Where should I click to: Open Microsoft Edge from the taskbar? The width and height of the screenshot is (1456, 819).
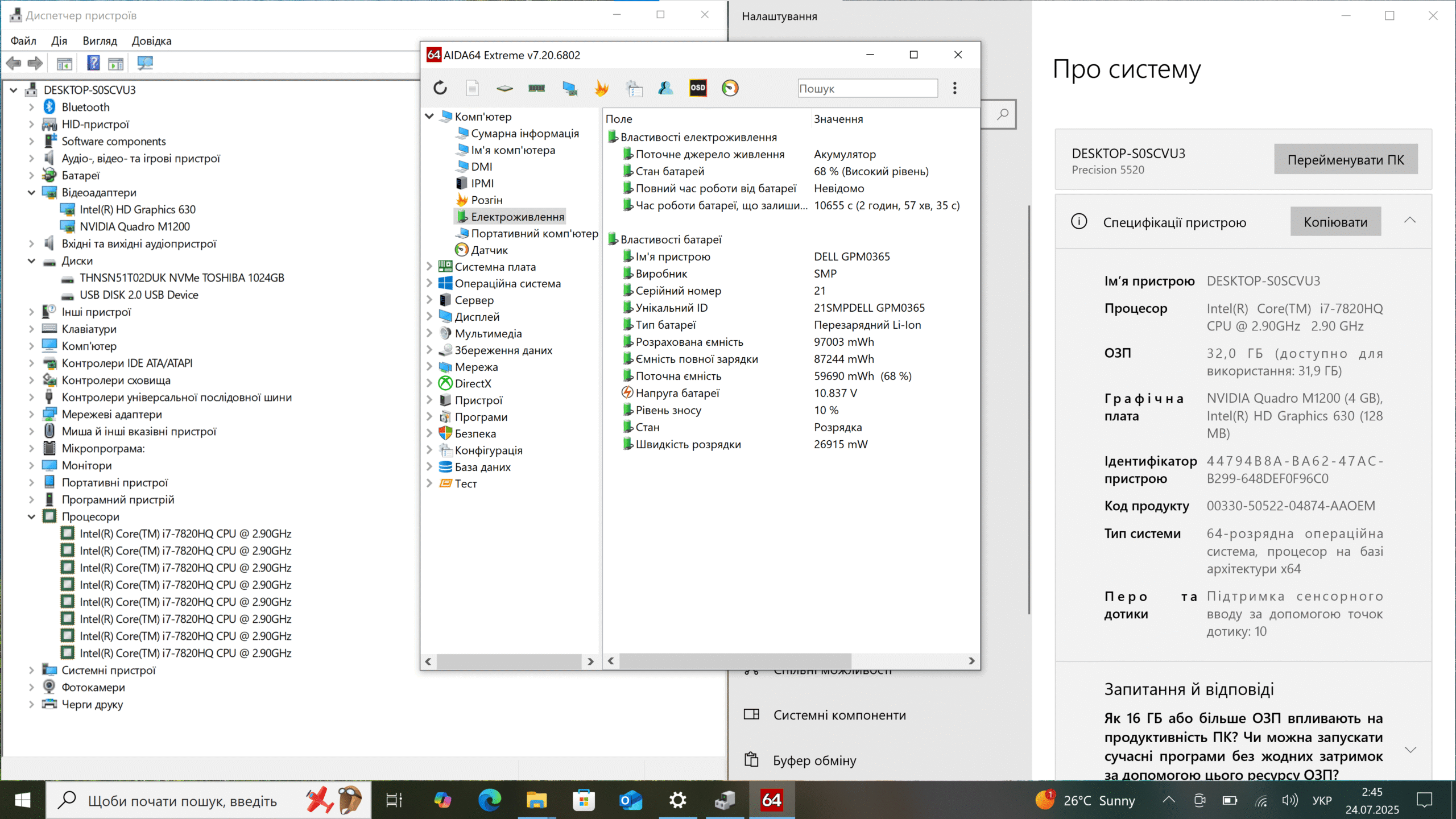pos(490,800)
